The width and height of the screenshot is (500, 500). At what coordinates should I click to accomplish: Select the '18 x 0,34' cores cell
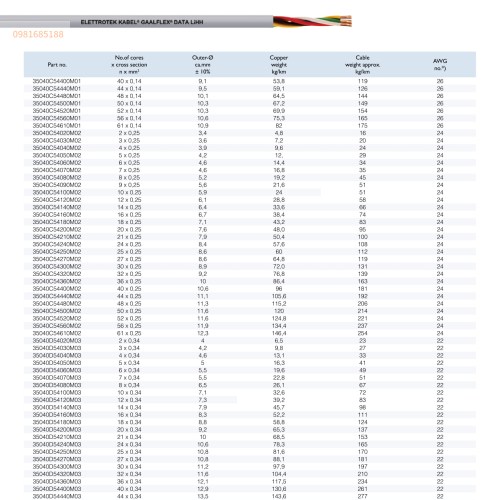[129, 422]
